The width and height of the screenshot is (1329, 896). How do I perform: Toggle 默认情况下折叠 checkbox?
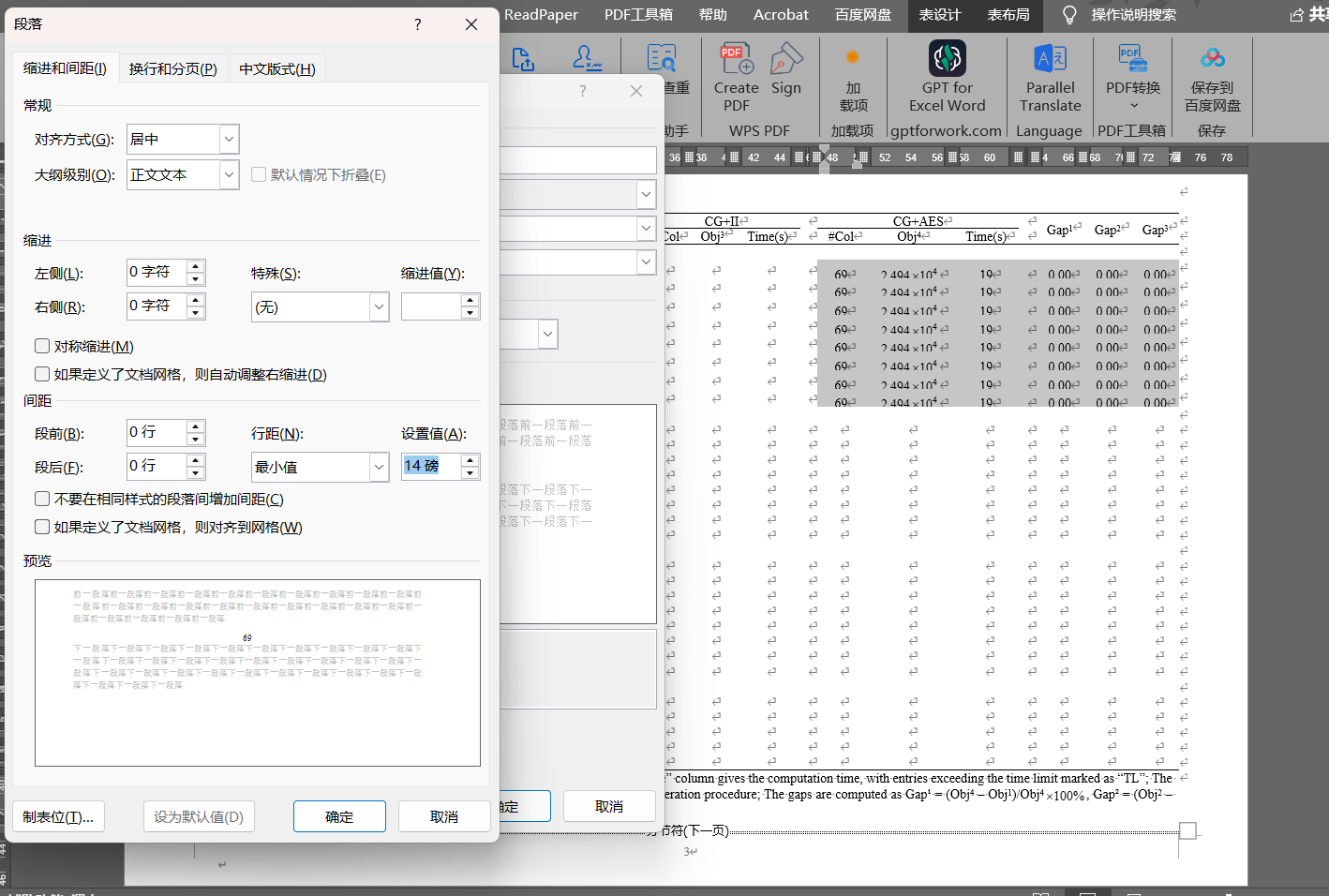click(259, 174)
